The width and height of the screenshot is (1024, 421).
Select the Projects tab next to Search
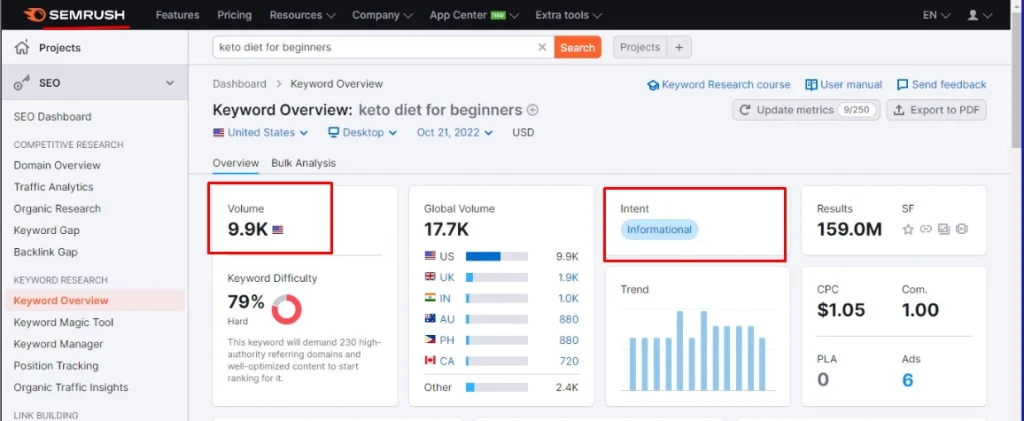click(x=640, y=47)
